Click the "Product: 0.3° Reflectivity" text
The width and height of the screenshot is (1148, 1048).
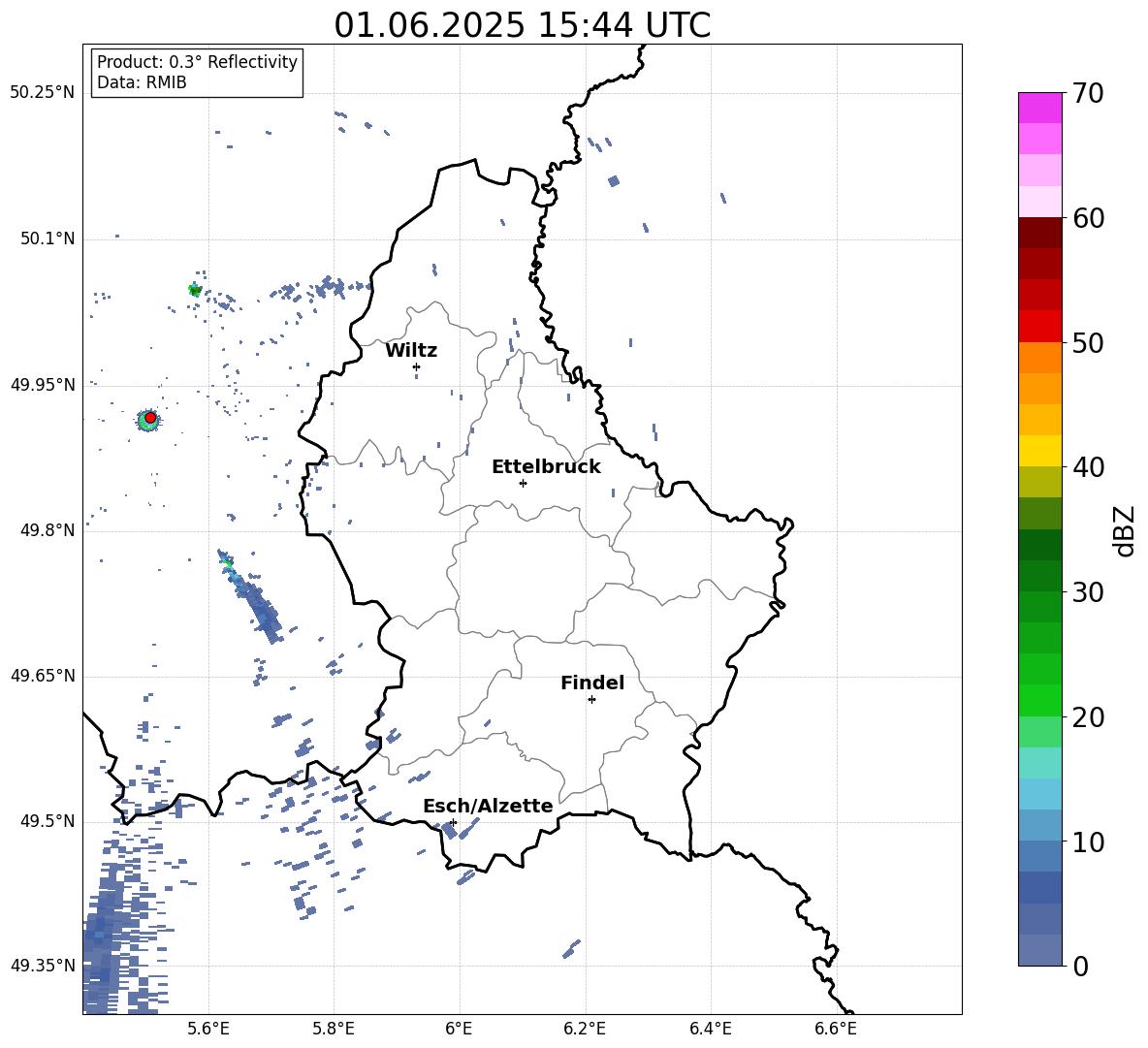click(x=197, y=62)
